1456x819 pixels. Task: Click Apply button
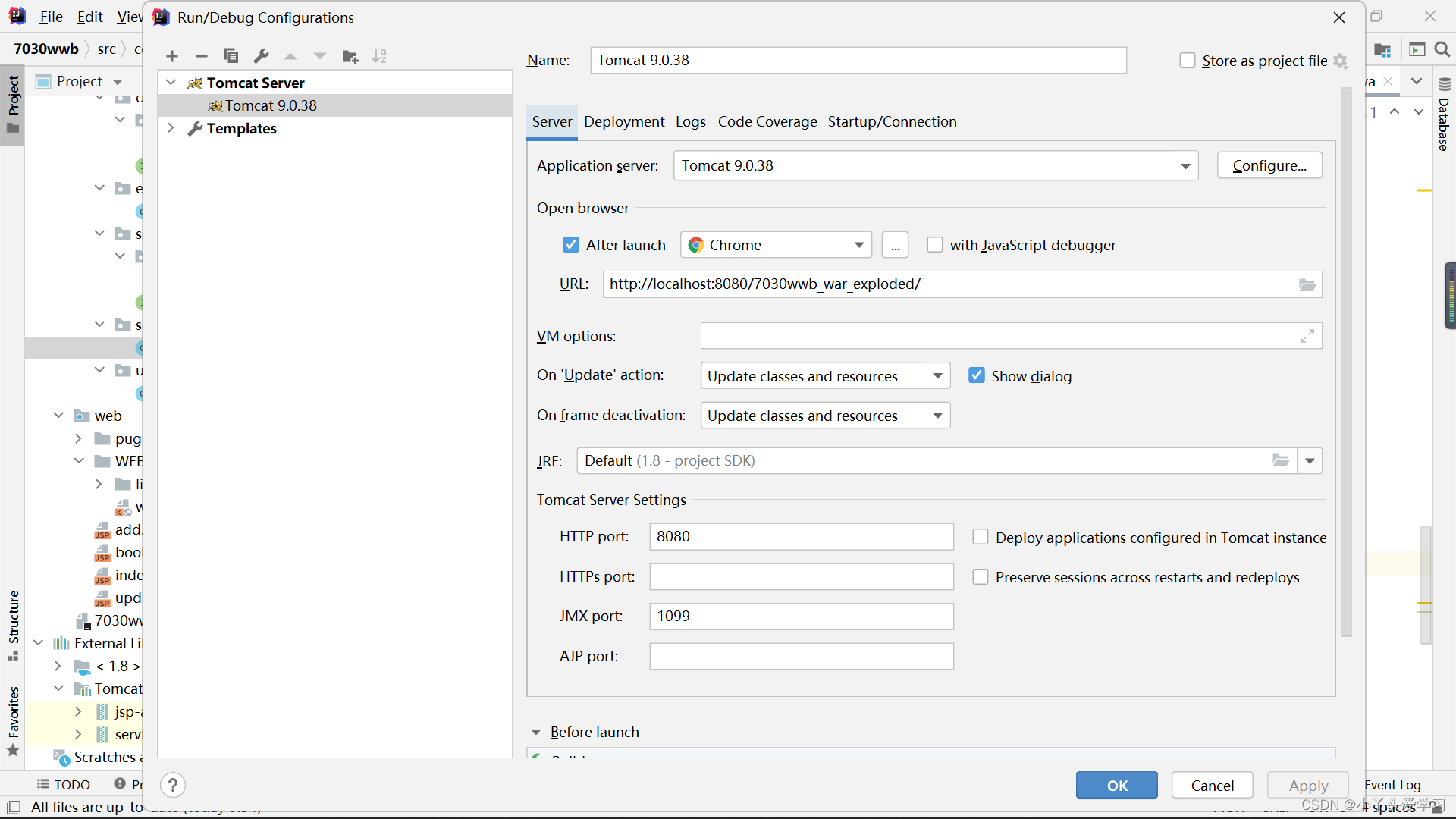pyautogui.click(x=1308, y=786)
